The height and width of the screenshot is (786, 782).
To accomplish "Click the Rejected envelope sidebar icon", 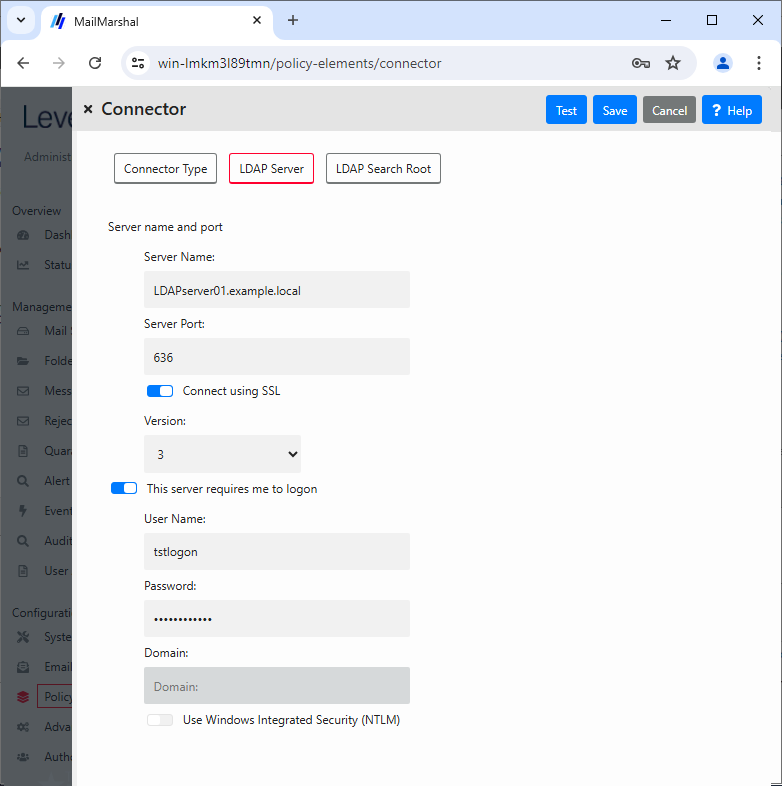I will pos(23,421).
